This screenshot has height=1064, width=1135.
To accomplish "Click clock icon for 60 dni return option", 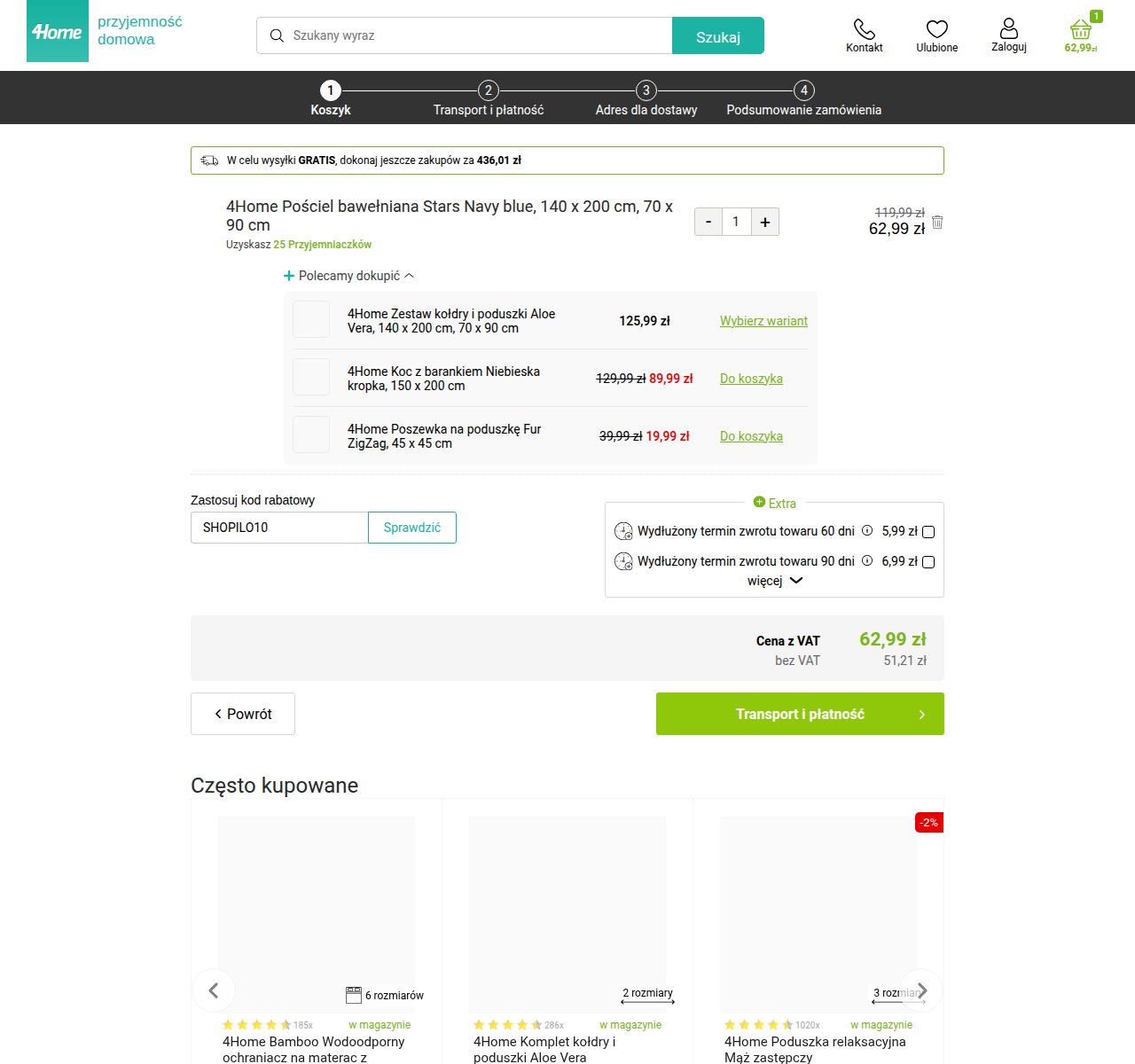I will (623, 531).
